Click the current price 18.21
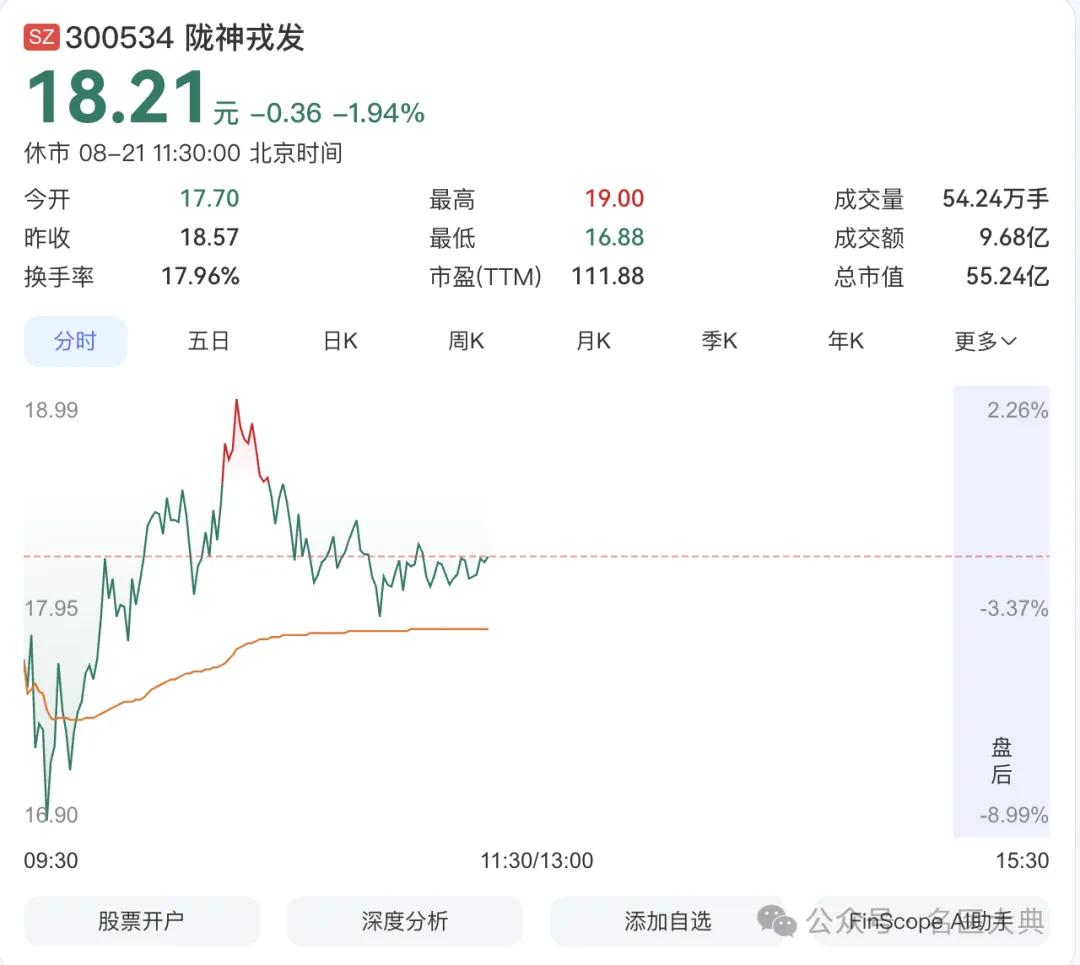Viewport: 1080px width, 965px height. [x=116, y=98]
